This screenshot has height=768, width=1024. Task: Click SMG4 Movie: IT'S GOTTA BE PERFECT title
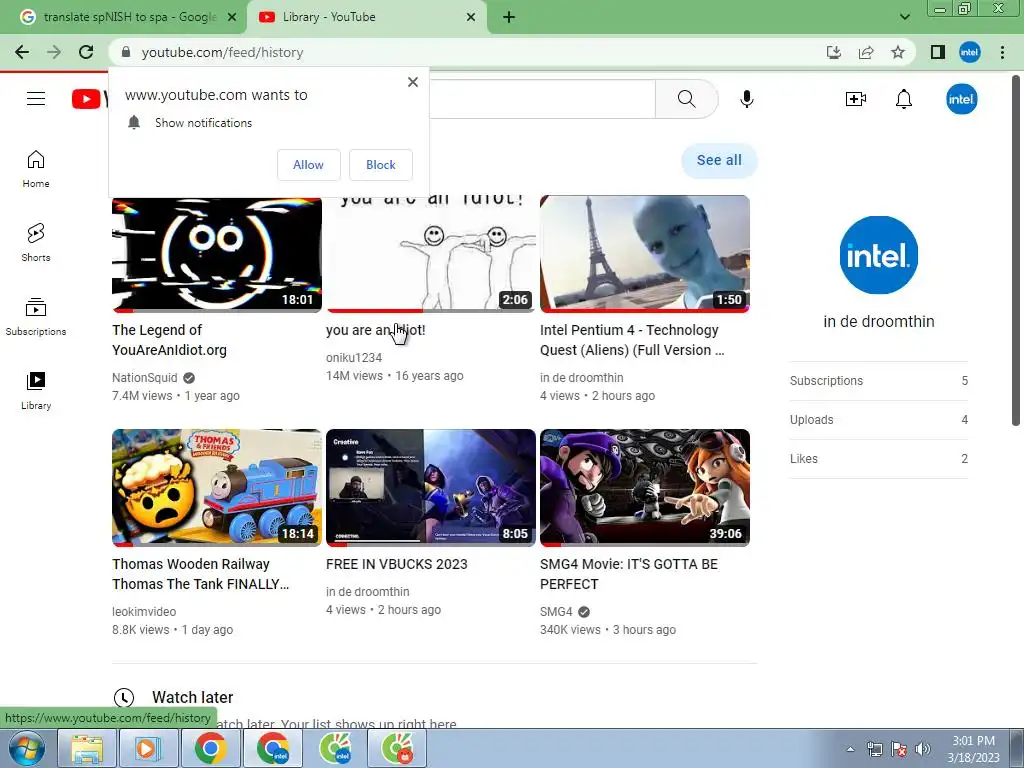pyautogui.click(x=629, y=573)
